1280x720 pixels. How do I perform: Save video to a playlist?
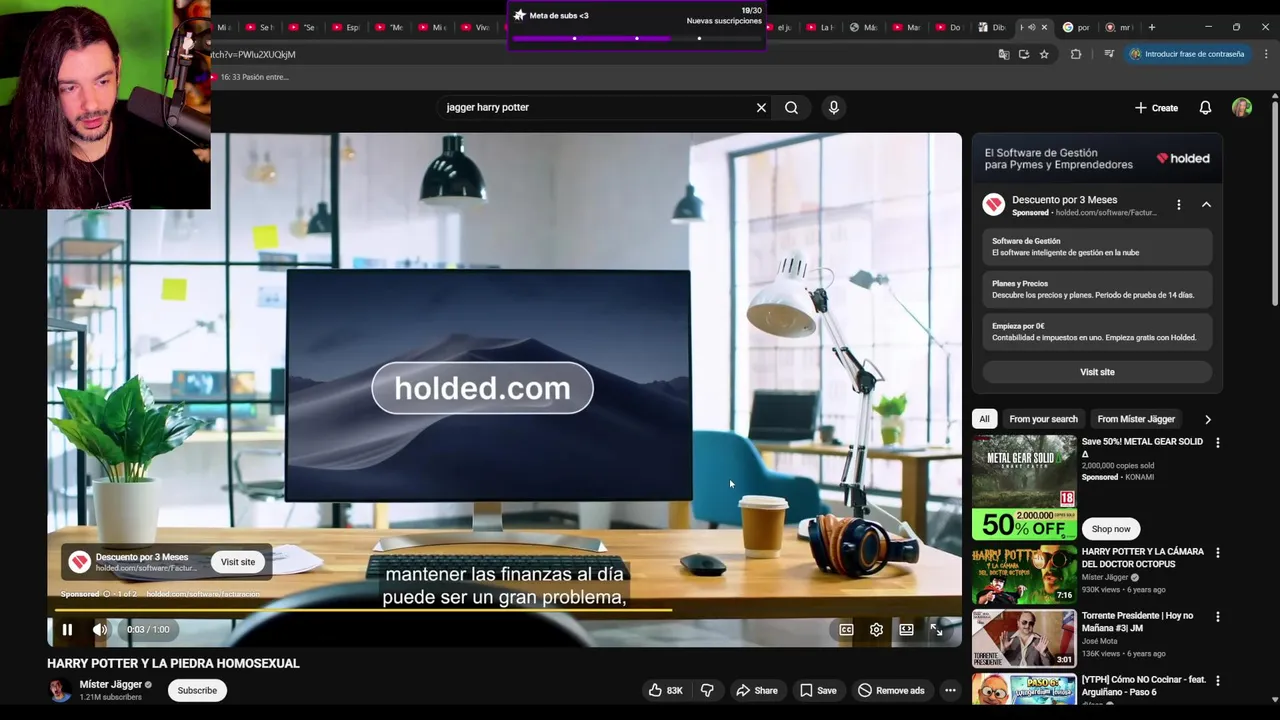pos(817,690)
